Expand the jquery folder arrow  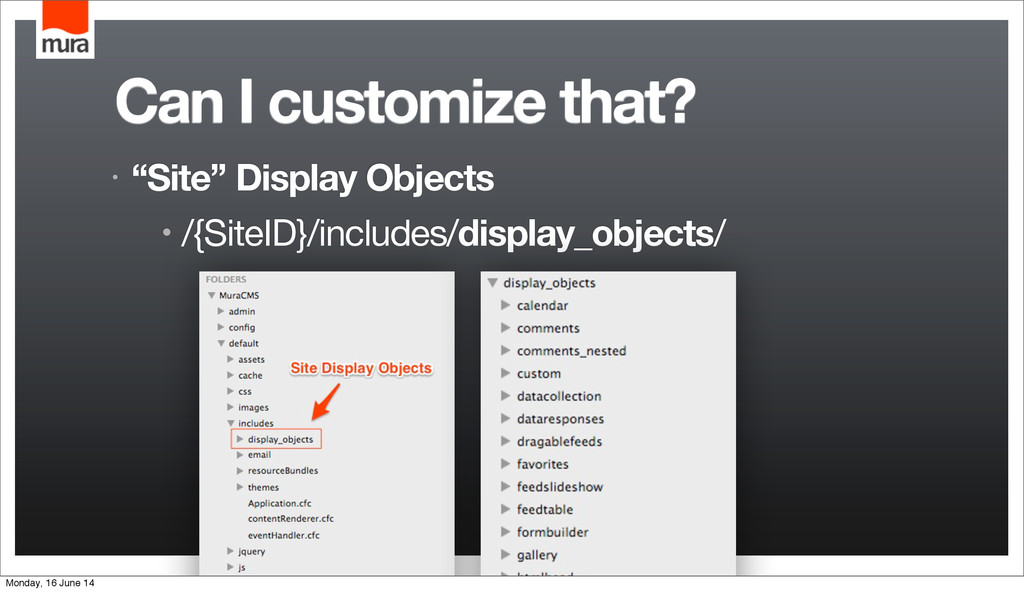(x=231, y=551)
